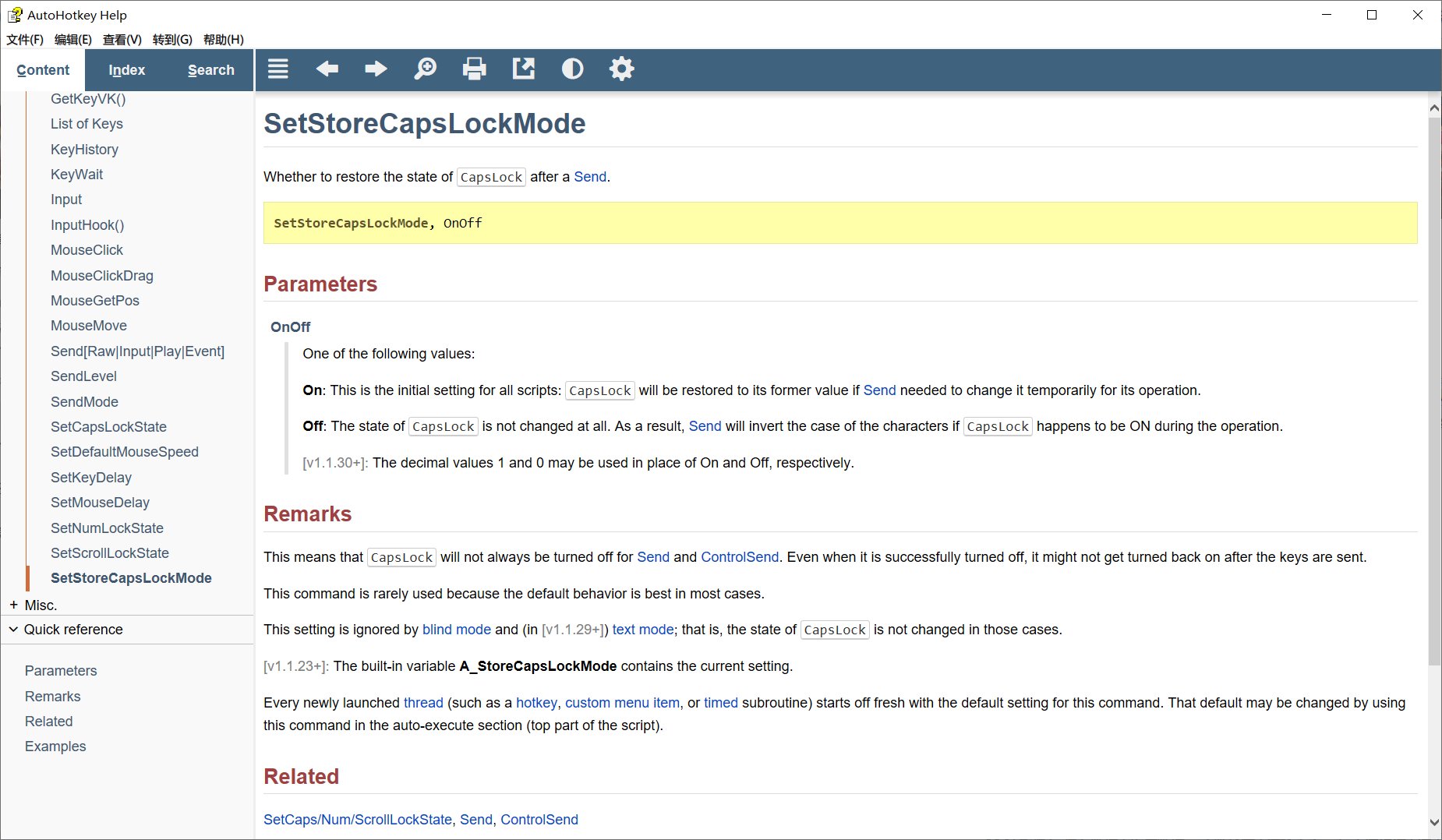
Task: Follow the thread link
Action: tap(423, 703)
